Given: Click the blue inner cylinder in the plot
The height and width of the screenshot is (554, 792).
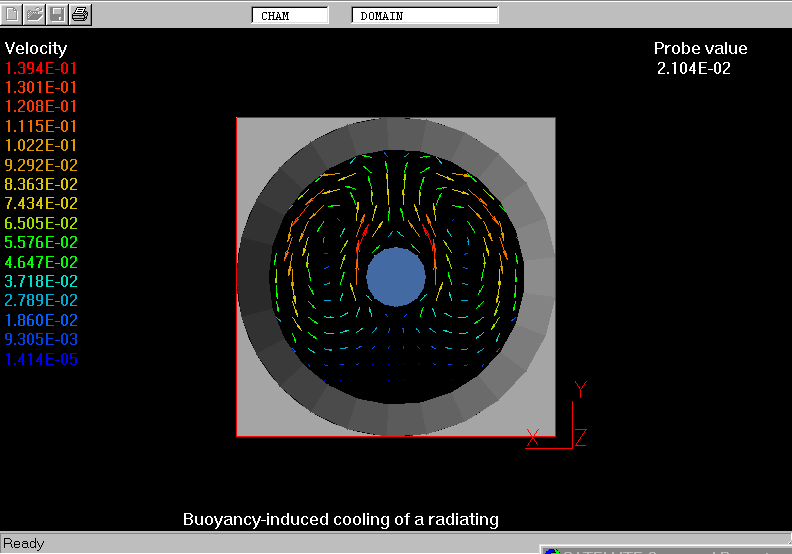Looking at the screenshot, I should pyautogui.click(x=396, y=277).
